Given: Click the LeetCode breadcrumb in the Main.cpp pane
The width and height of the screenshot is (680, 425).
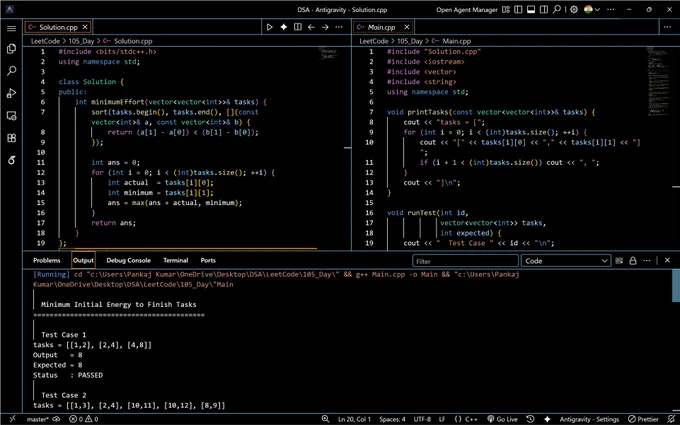Looking at the screenshot, I should (374, 41).
